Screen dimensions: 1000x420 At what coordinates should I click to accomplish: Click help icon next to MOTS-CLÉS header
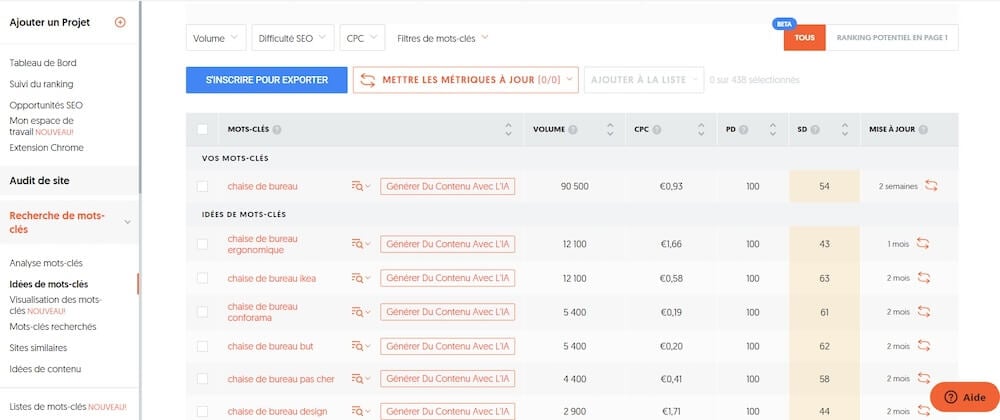(277, 129)
